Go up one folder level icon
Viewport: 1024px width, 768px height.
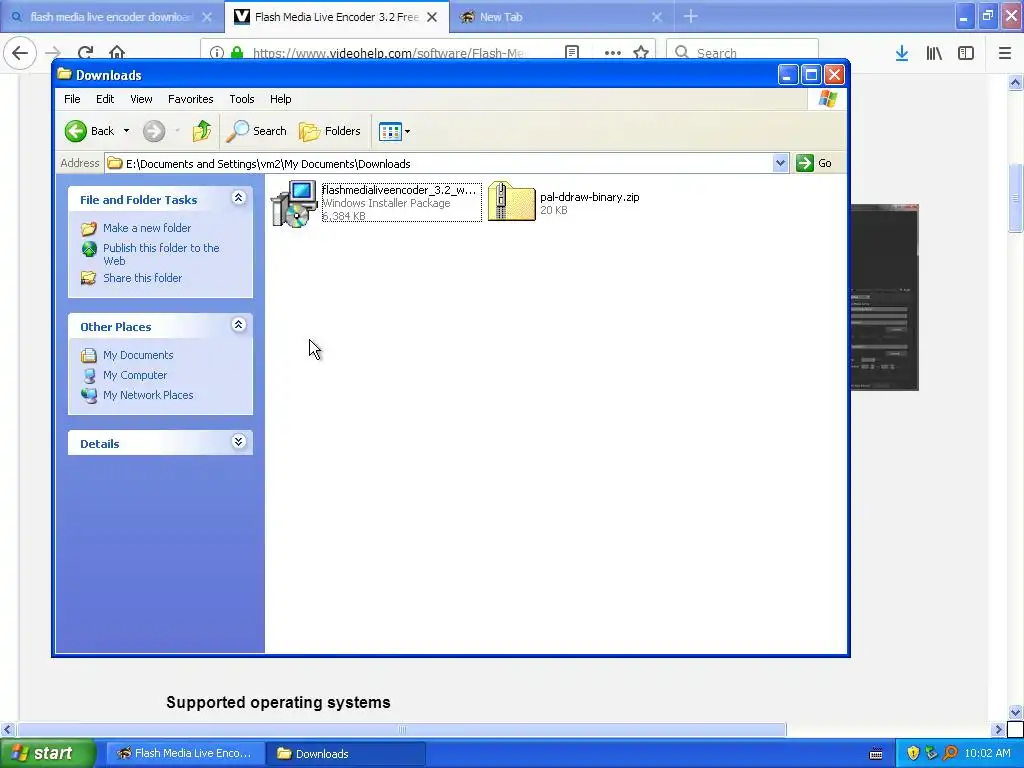pos(202,131)
